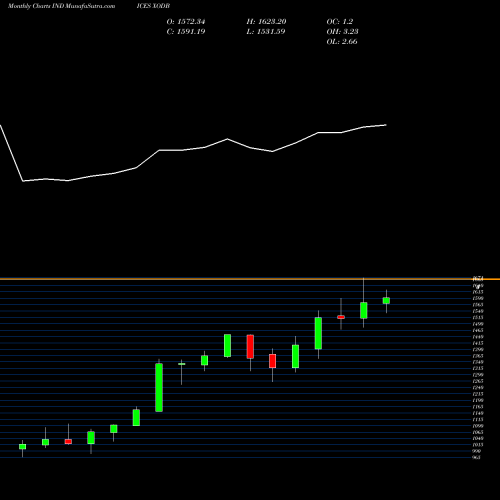This screenshot has height=500, width=500.
Task: Click the last green candle on the right
Action: 386,301
